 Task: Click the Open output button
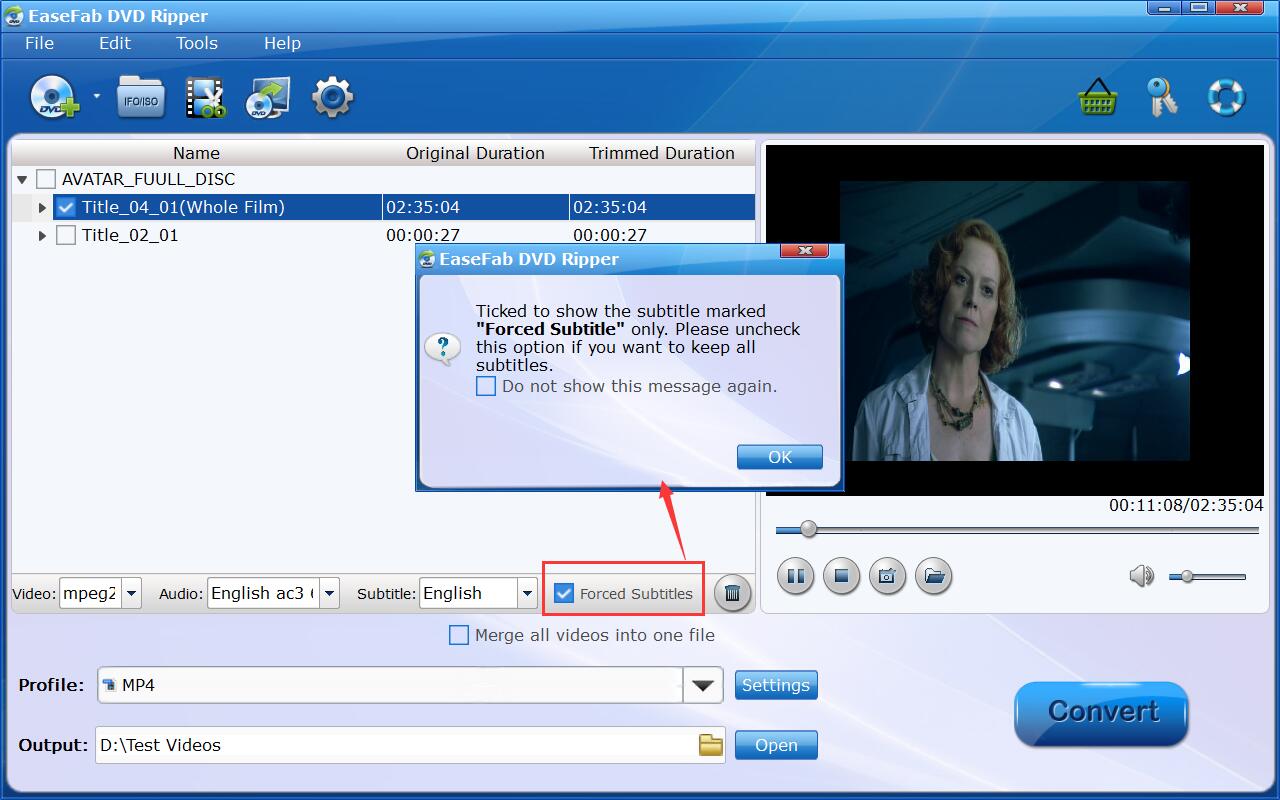pos(776,745)
